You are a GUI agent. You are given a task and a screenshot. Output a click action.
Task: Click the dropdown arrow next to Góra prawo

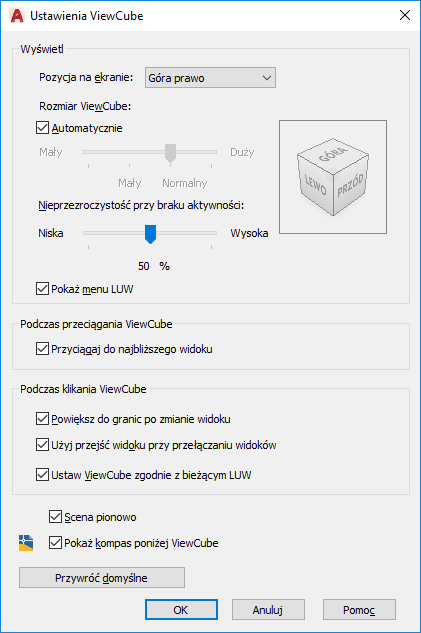(x=267, y=78)
